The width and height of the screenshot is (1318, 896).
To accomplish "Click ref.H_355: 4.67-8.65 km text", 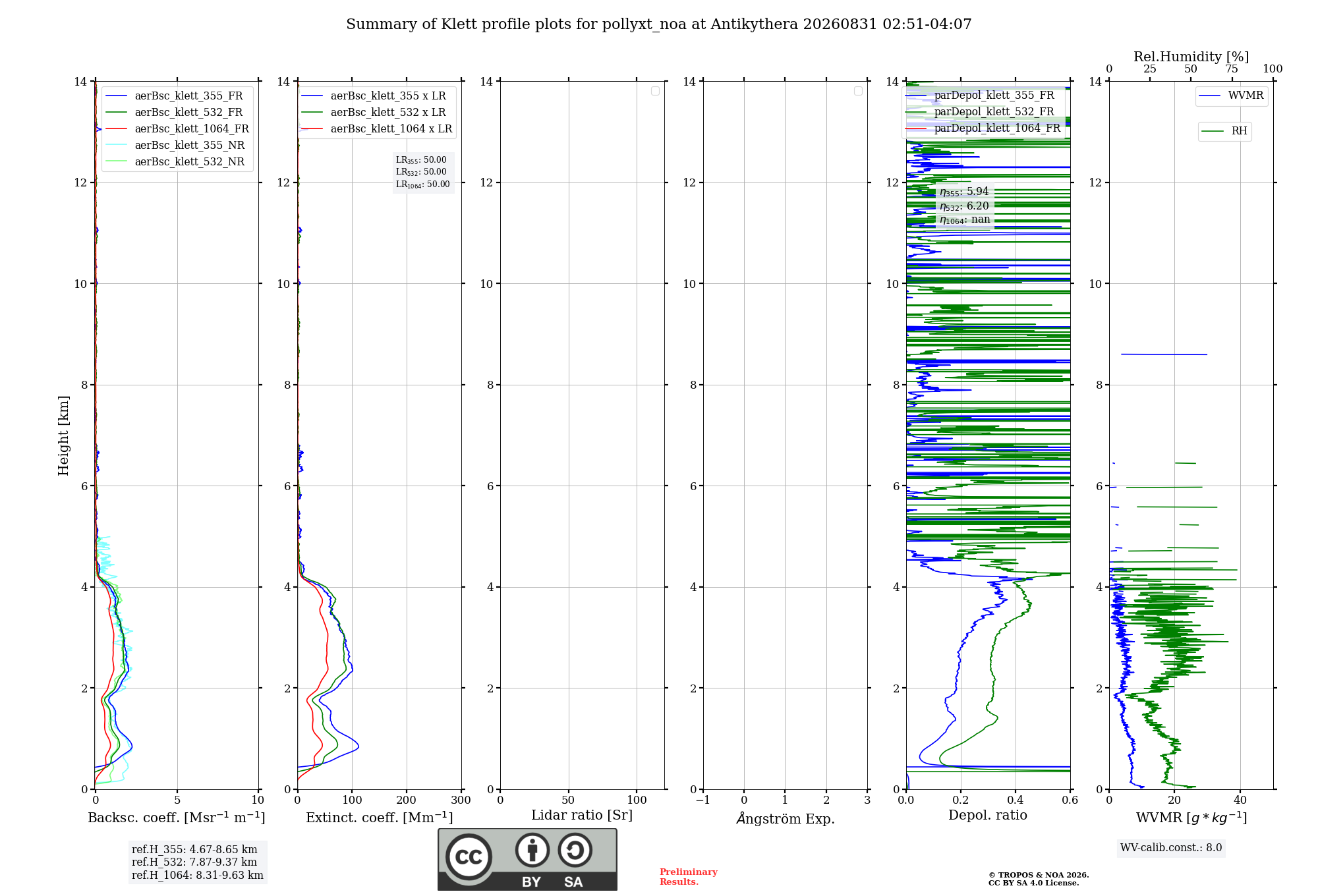I will pyautogui.click(x=194, y=850).
